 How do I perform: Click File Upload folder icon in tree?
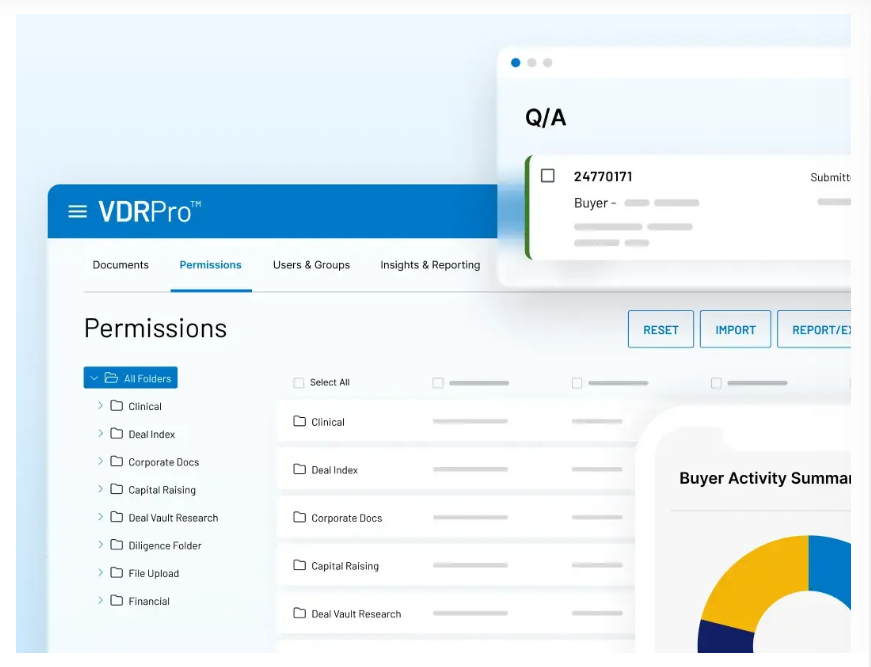[117, 573]
